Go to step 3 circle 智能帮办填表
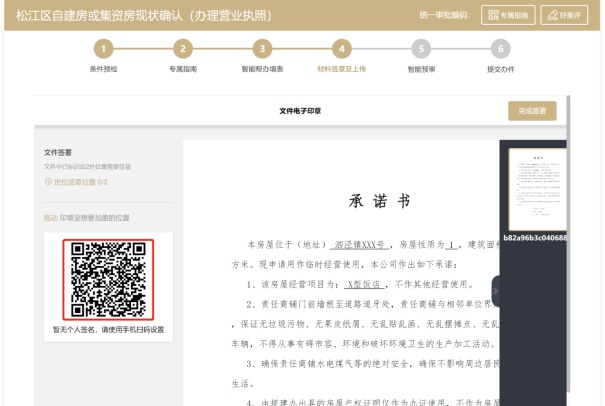This screenshot has width=605, height=406. click(261, 49)
